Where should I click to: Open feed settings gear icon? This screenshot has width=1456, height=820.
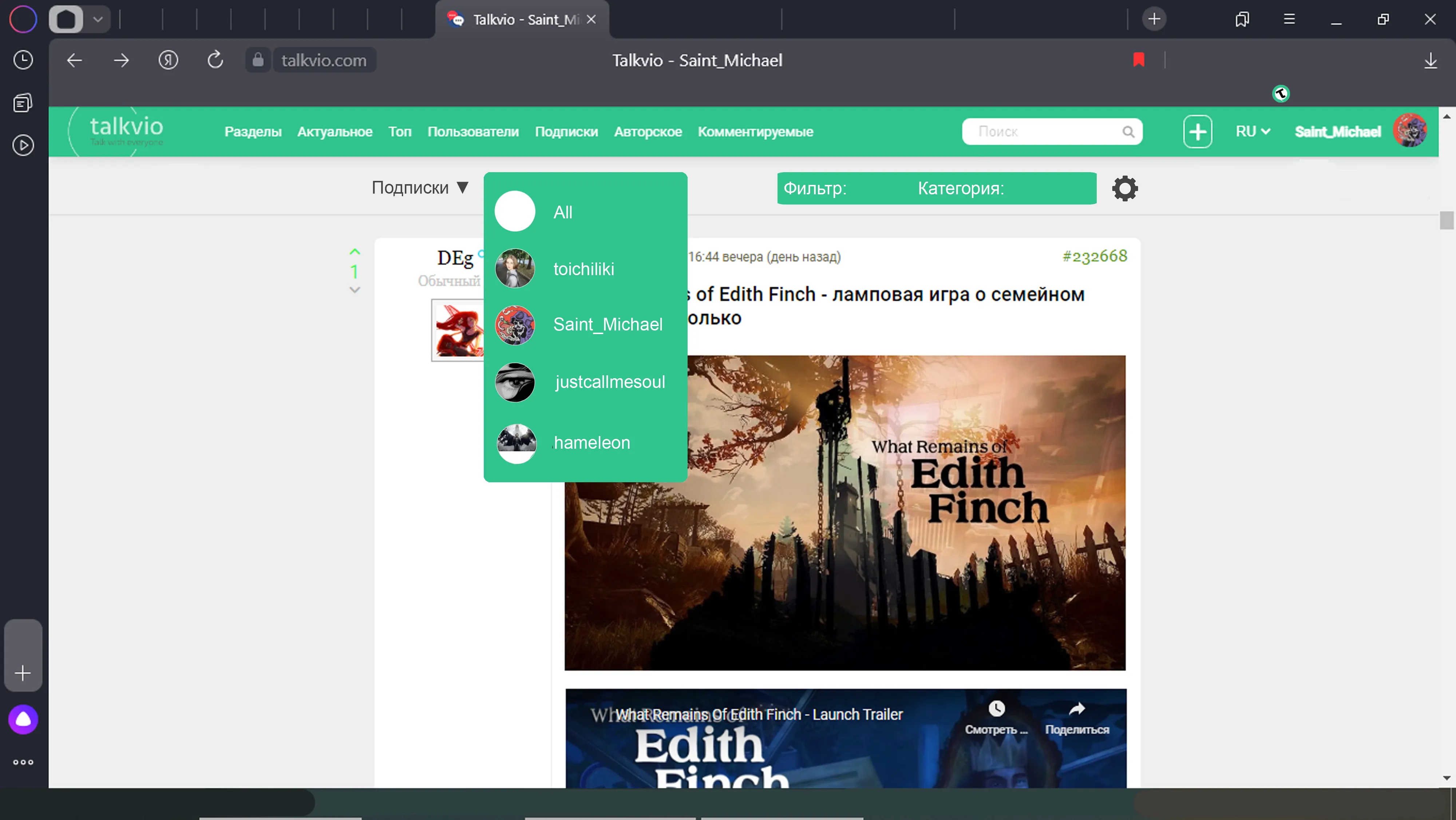pyautogui.click(x=1125, y=188)
